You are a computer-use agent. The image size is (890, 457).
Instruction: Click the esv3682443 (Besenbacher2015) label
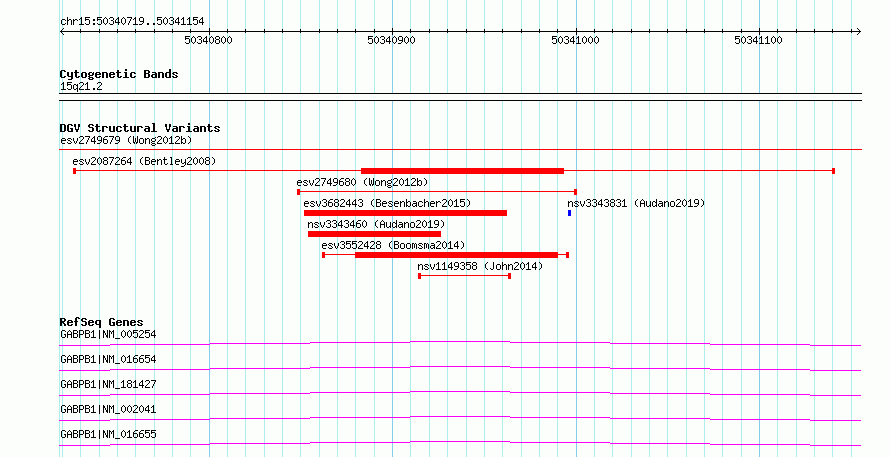click(387, 203)
